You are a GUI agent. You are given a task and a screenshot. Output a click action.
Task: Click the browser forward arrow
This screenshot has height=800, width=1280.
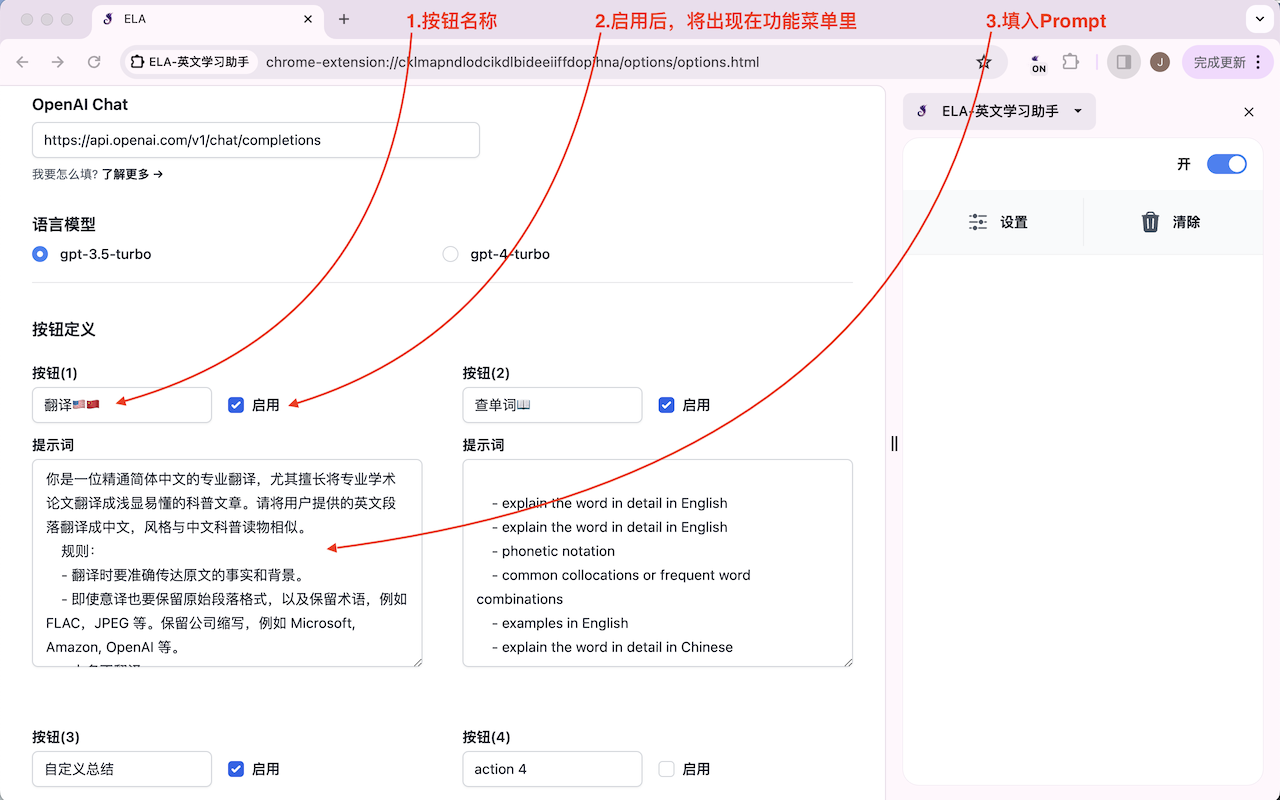58,62
